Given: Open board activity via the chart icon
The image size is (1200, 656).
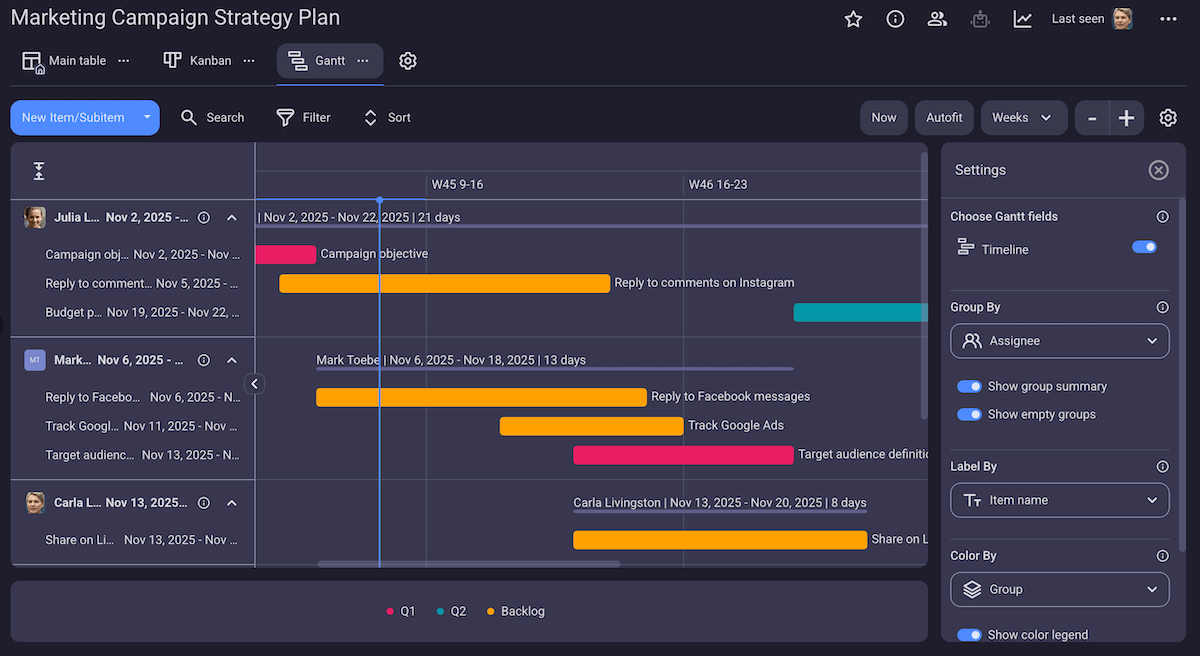Looking at the screenshot, I should point(1022,18).
